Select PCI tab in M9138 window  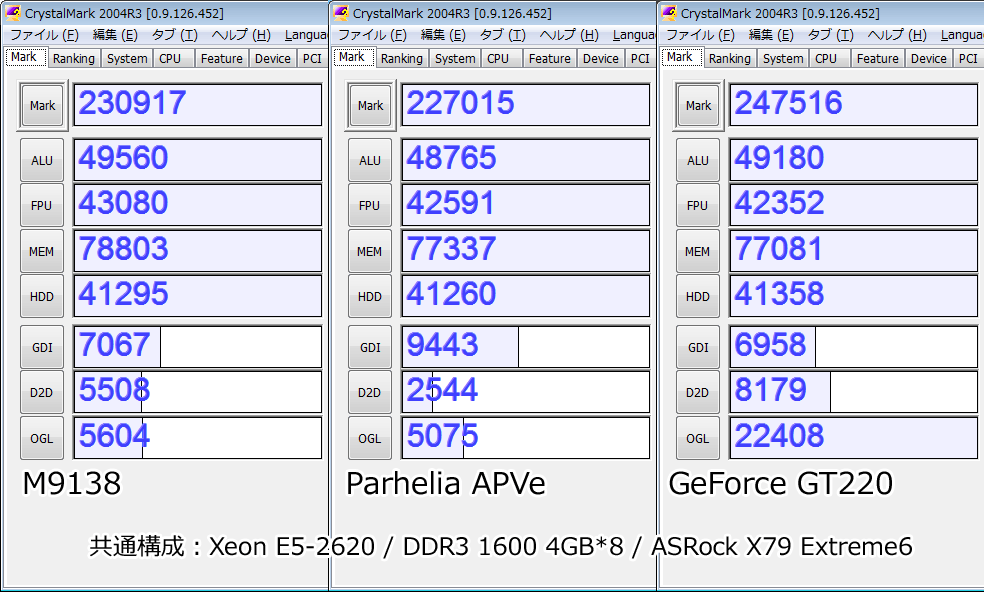pos(312,58)
